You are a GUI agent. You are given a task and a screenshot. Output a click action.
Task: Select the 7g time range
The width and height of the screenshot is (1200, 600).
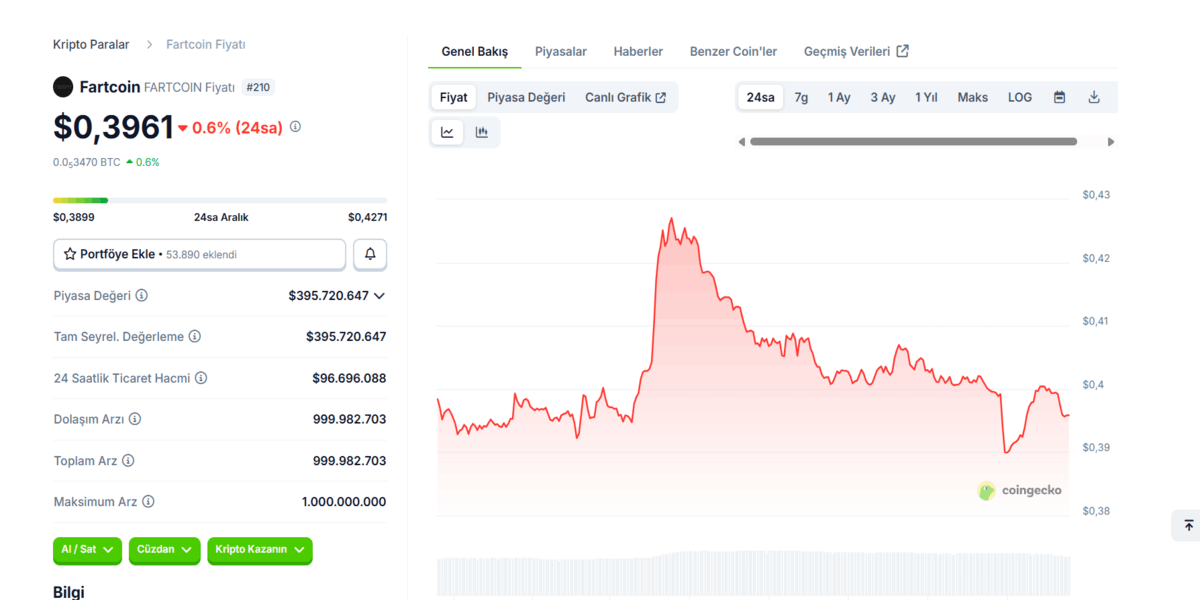click(x=801, y=97)
